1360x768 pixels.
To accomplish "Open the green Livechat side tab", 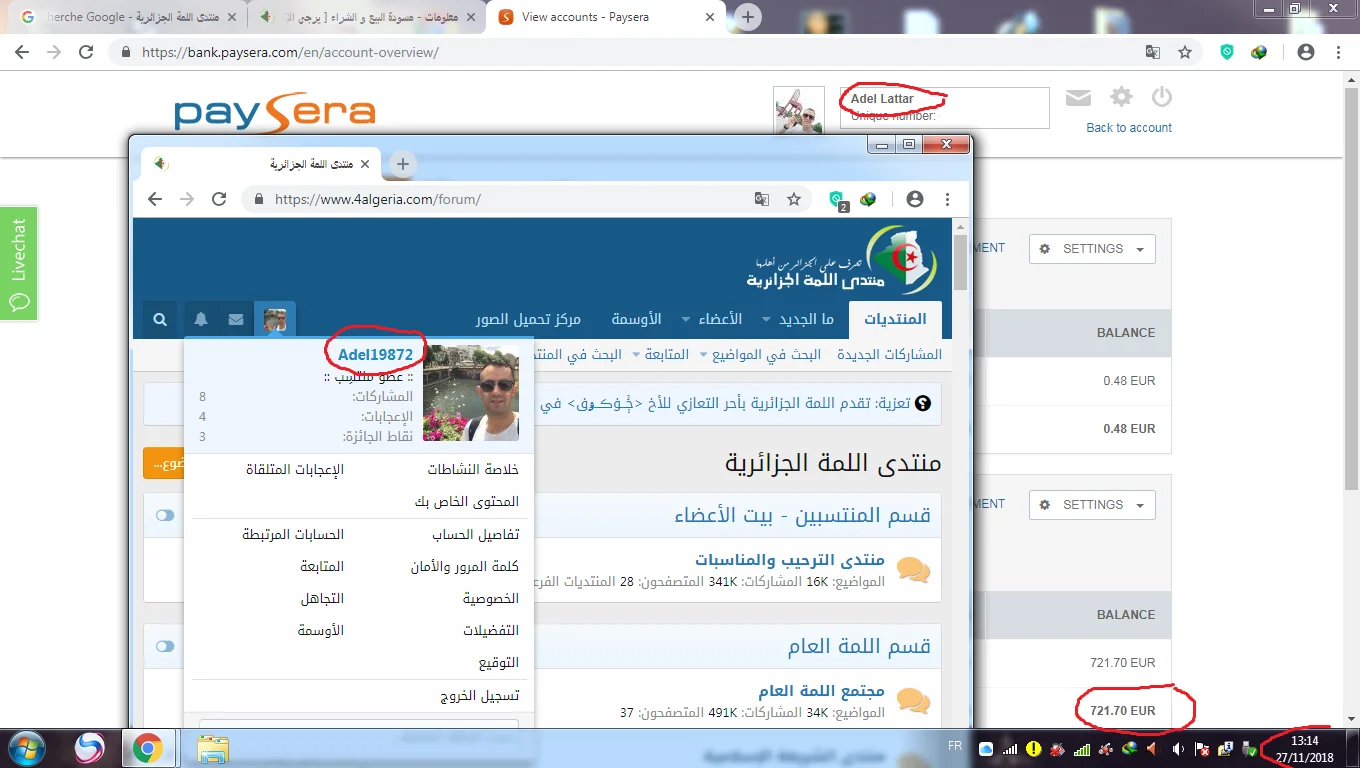I will (x=19, y=264).
